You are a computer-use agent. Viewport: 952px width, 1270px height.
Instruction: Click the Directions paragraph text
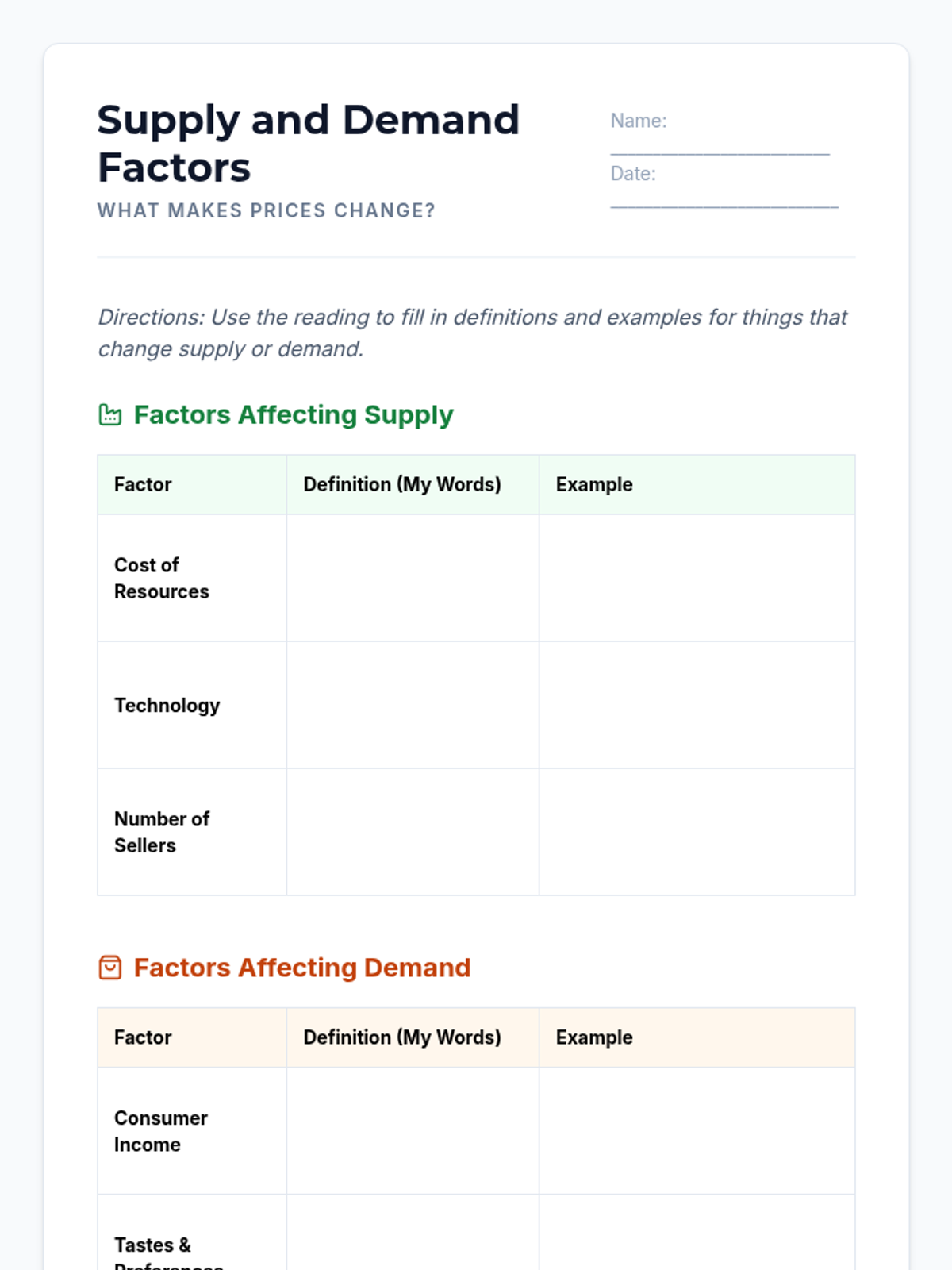(472, 333)
